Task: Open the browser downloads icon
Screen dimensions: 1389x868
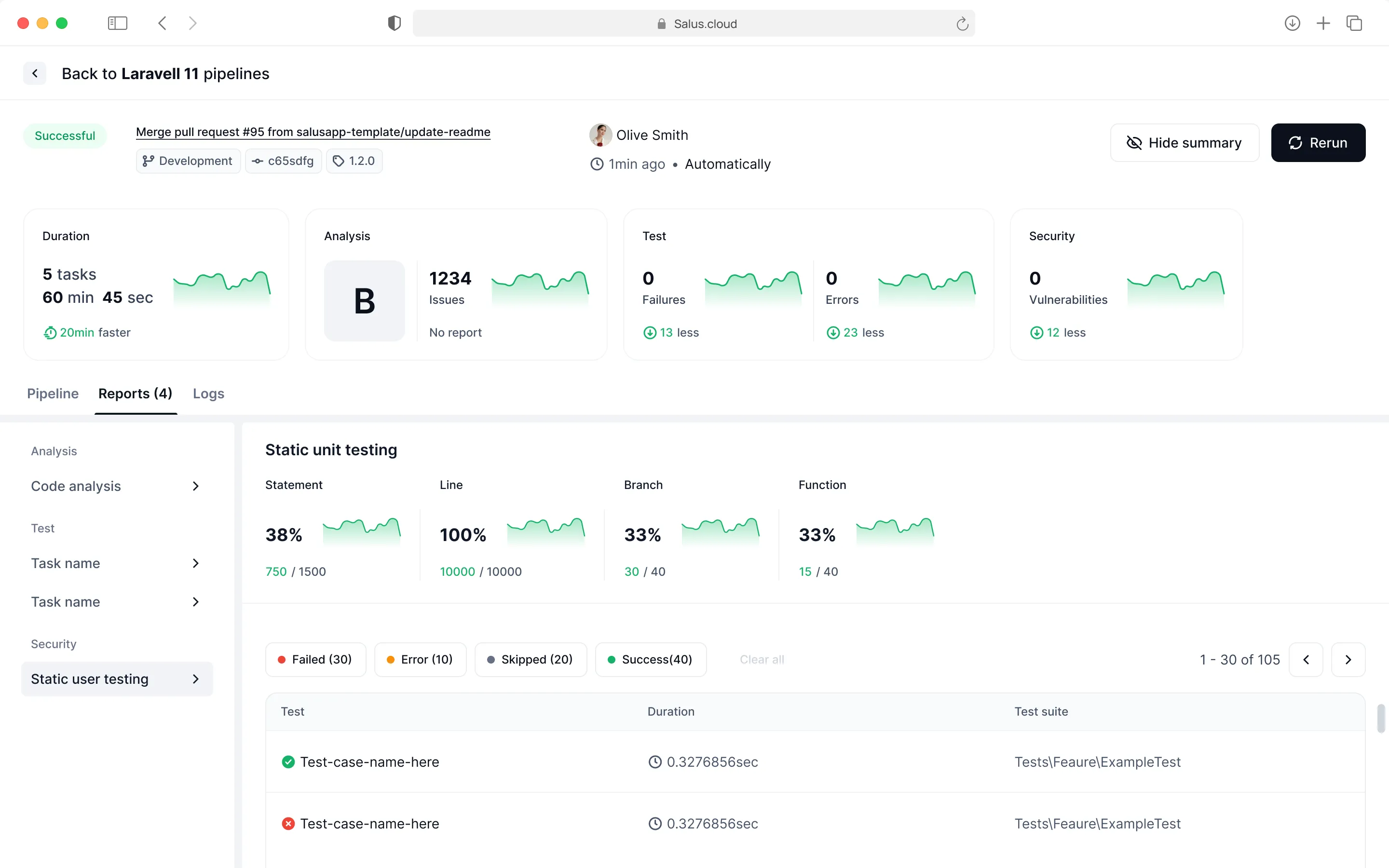Action: 1292,23
